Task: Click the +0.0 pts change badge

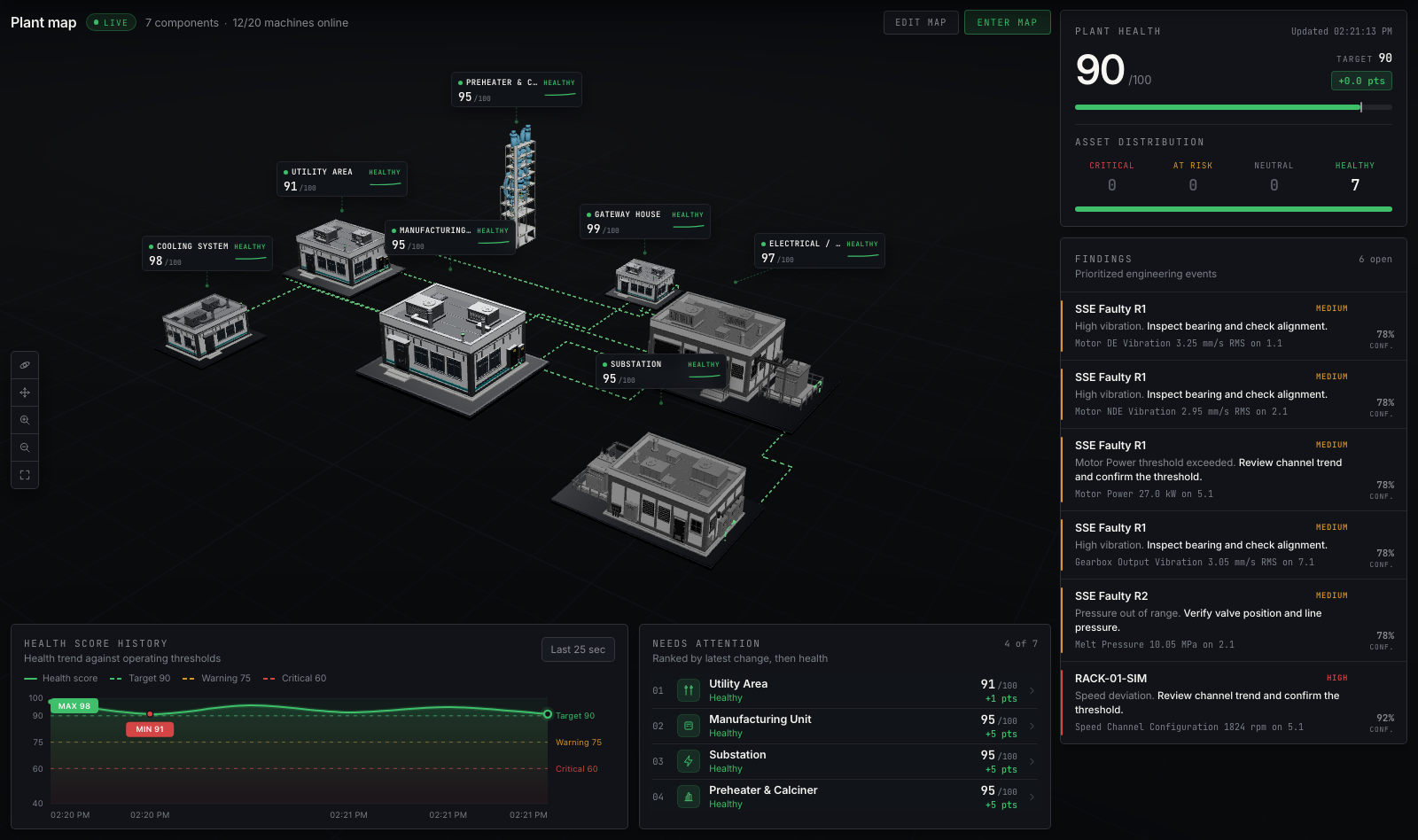Action: (1361, 81)
